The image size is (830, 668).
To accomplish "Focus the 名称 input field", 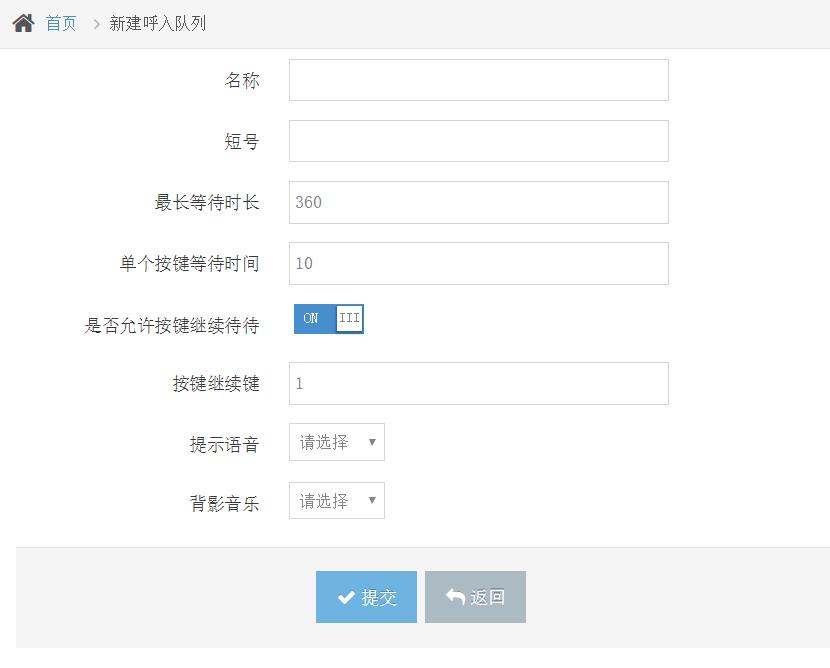I will (x=478, y=80).
